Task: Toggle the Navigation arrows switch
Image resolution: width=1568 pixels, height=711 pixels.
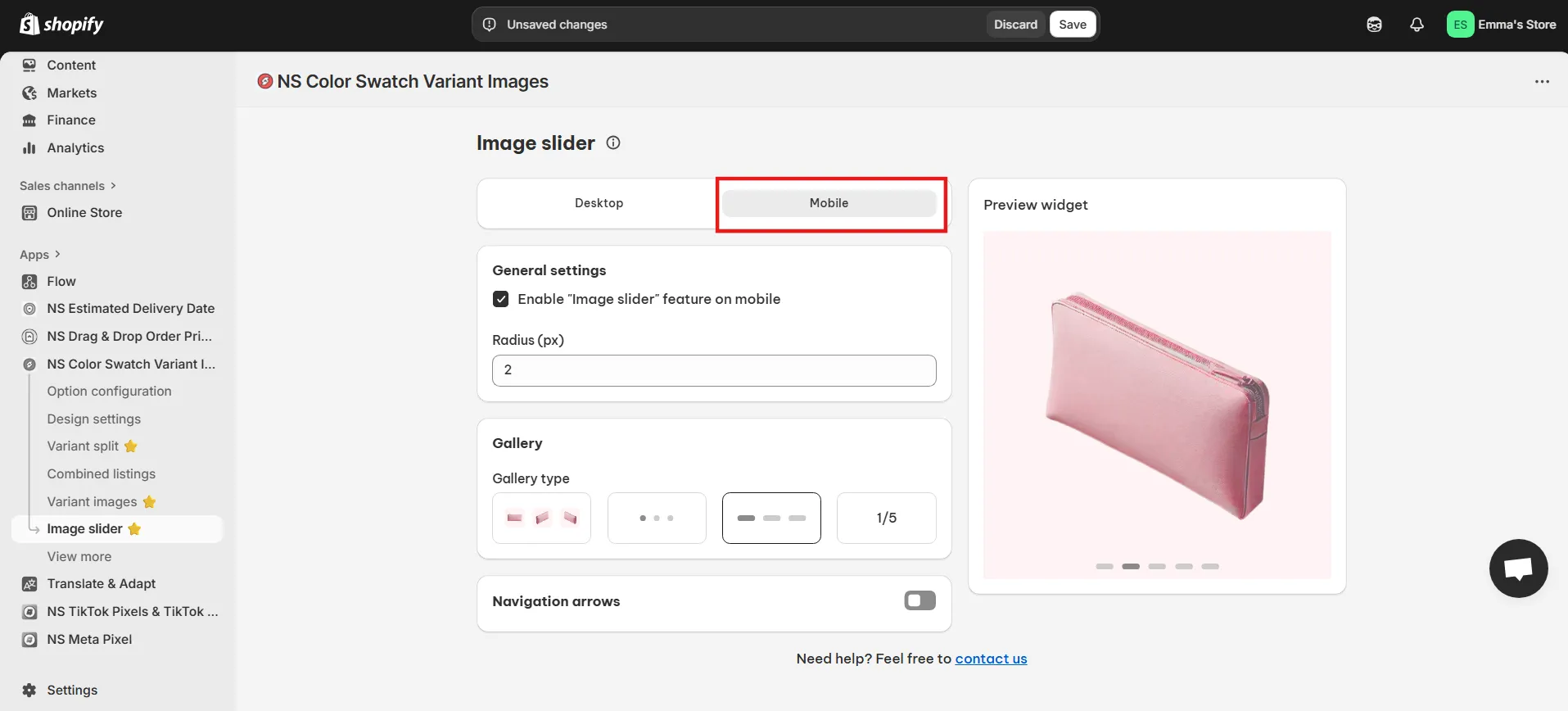Action: coord(920,601)
